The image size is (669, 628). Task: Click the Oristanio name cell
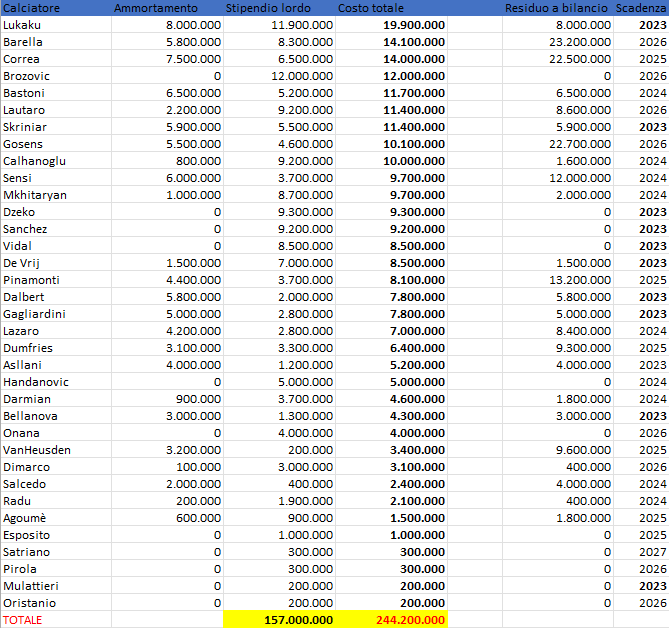click(30, 603)
